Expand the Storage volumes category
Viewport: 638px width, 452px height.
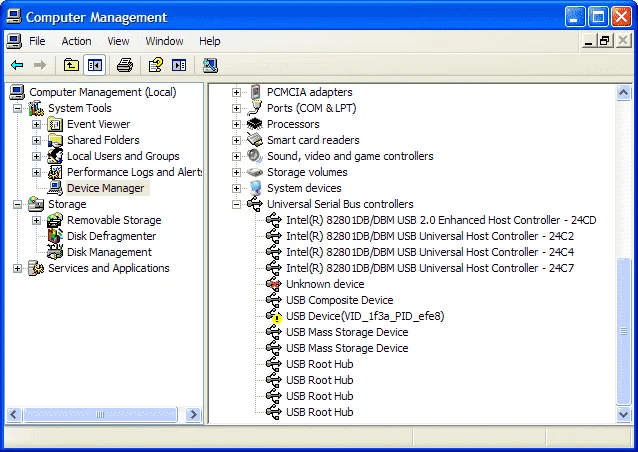coord(236,172)
